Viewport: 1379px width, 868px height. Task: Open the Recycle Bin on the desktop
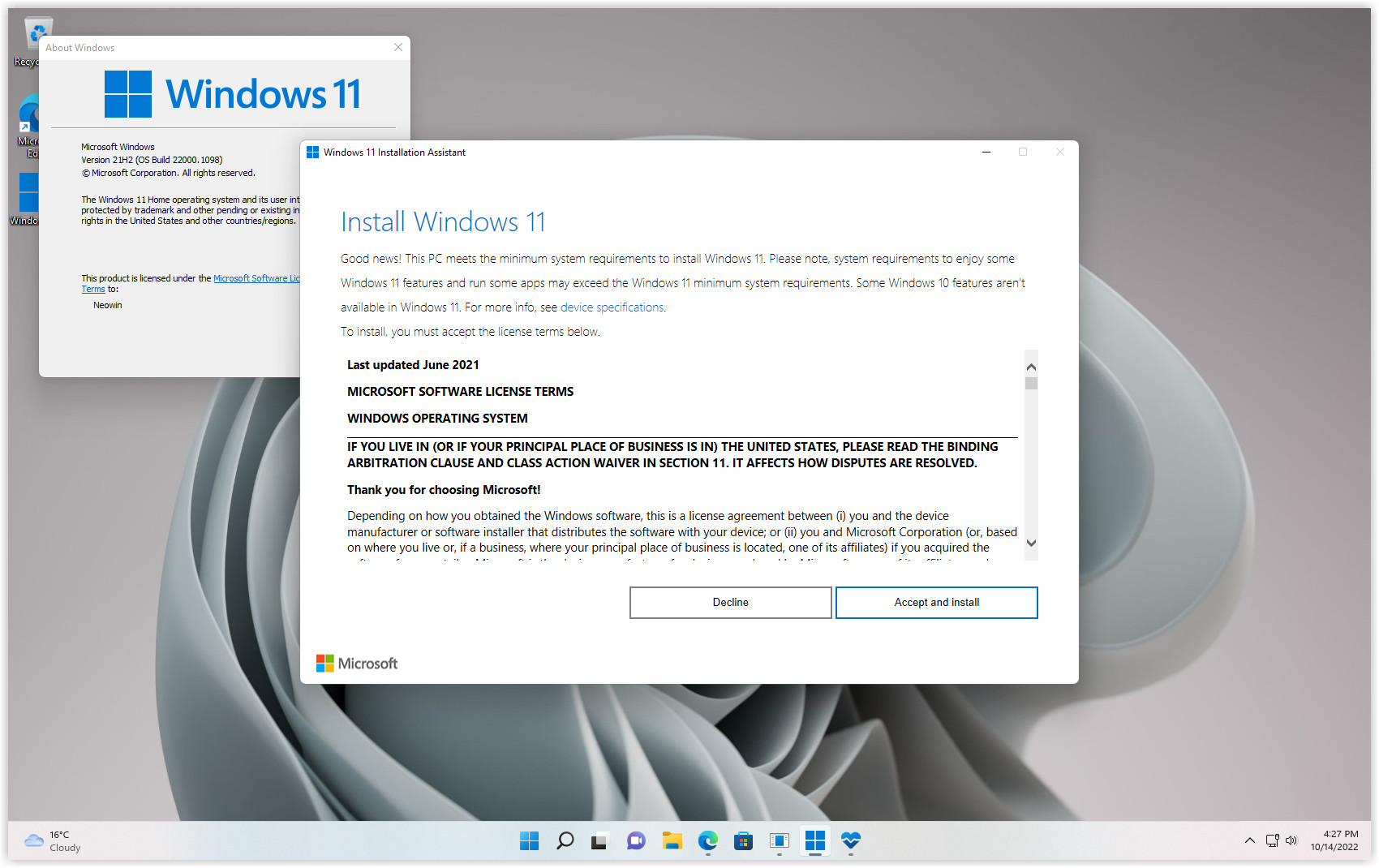tap(37, 32)
